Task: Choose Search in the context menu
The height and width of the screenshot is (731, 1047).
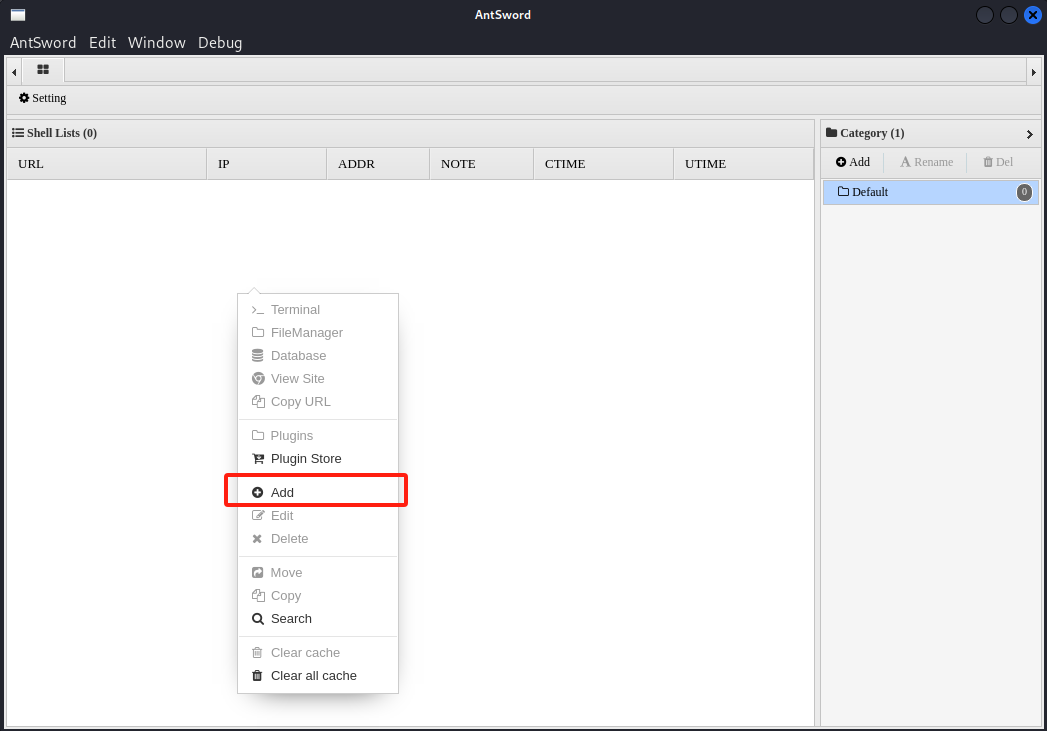Action: (x=318, y=619)
